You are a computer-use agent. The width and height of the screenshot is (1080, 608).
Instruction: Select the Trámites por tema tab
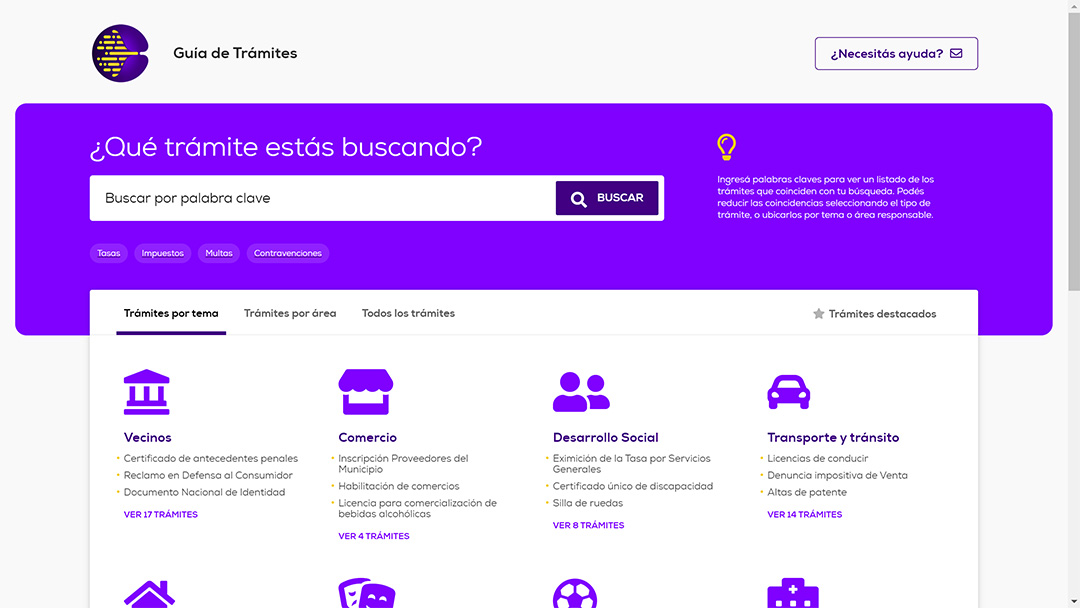171,313
